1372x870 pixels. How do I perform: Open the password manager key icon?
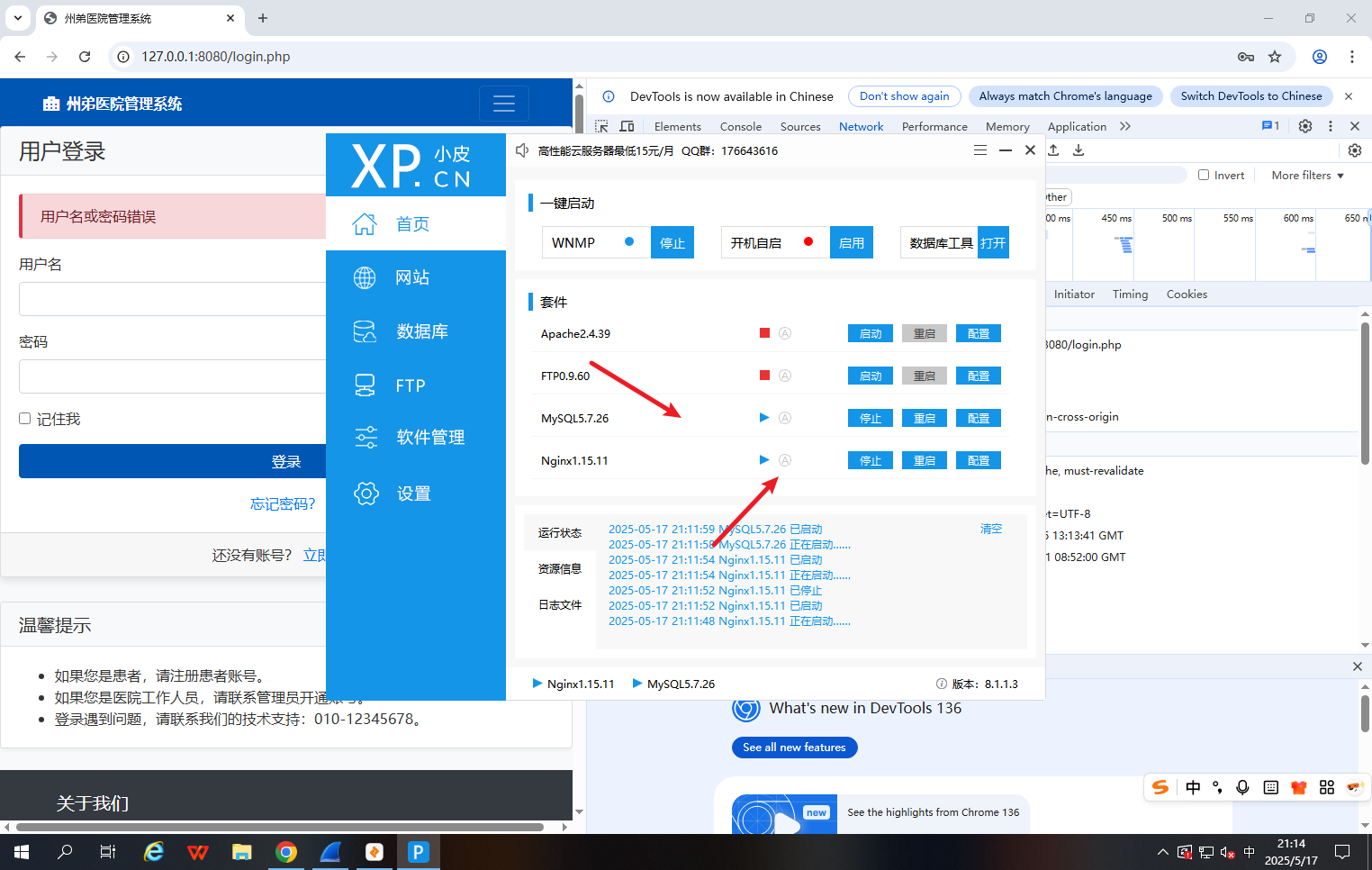(x=1246, y=57)
